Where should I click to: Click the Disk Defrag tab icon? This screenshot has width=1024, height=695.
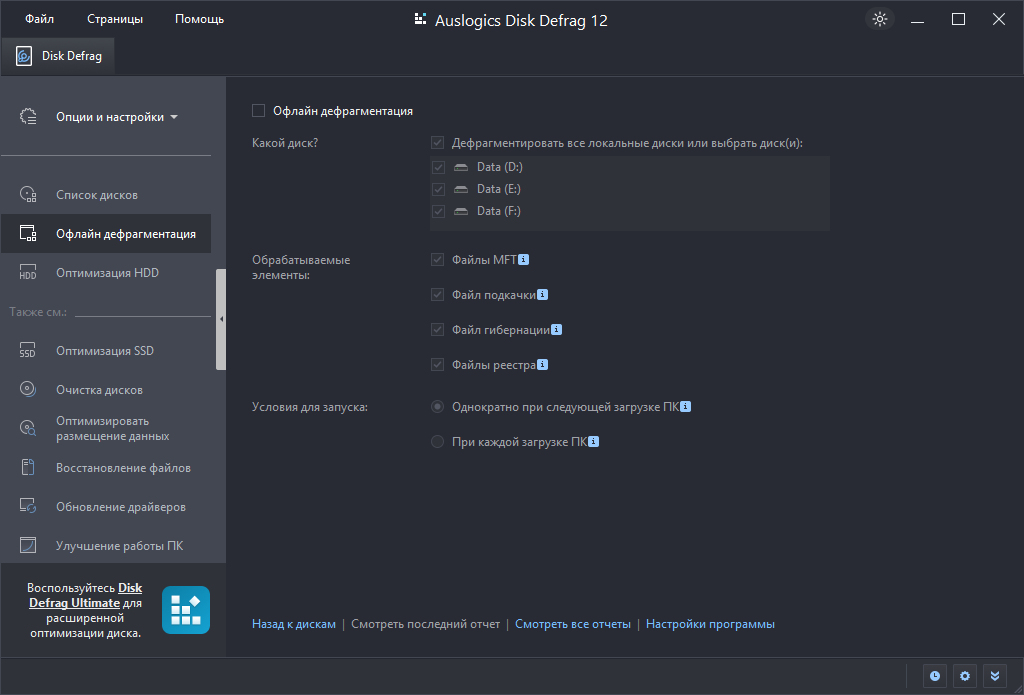[24, 56]
